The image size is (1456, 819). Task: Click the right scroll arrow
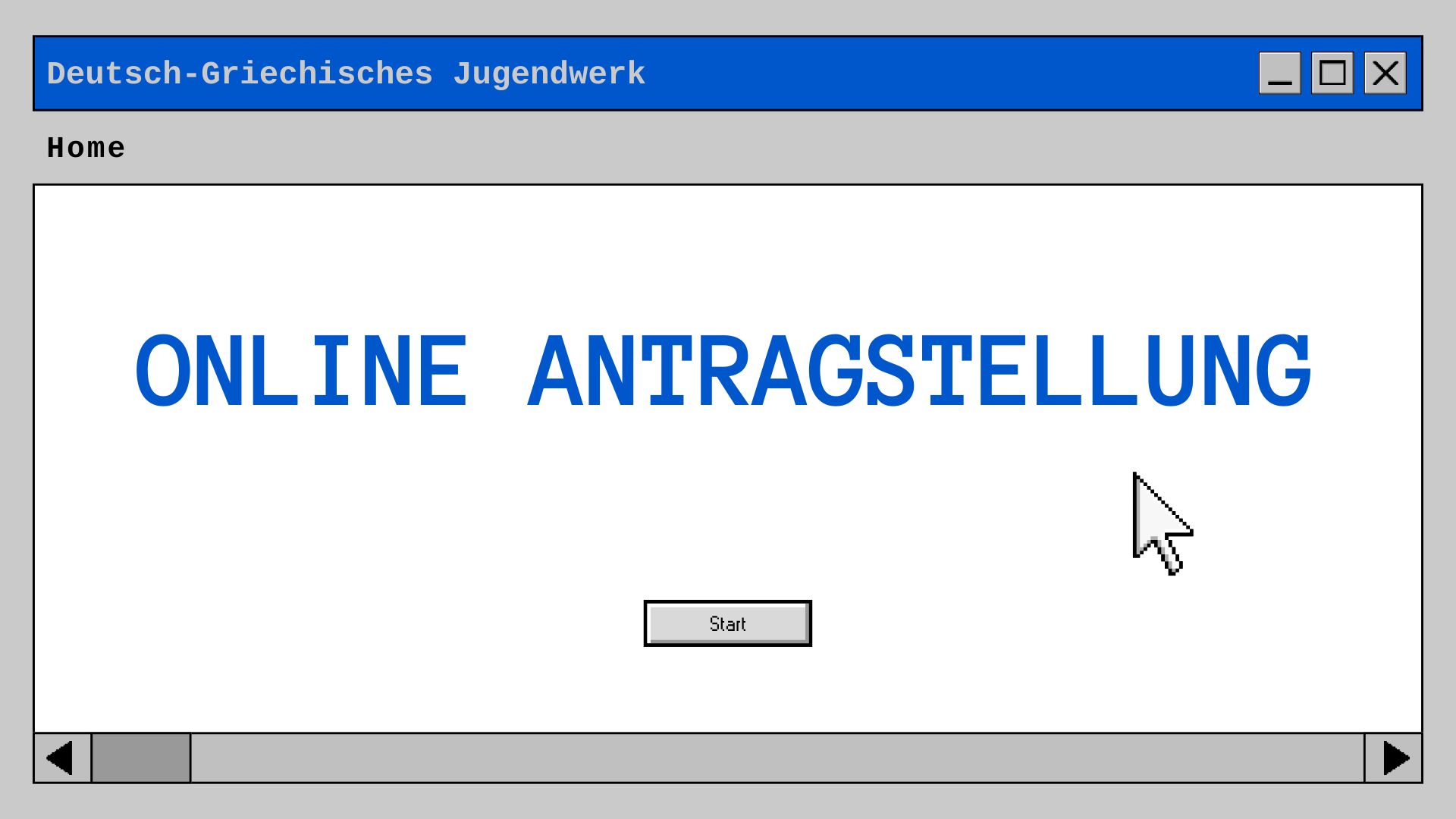1394,758
